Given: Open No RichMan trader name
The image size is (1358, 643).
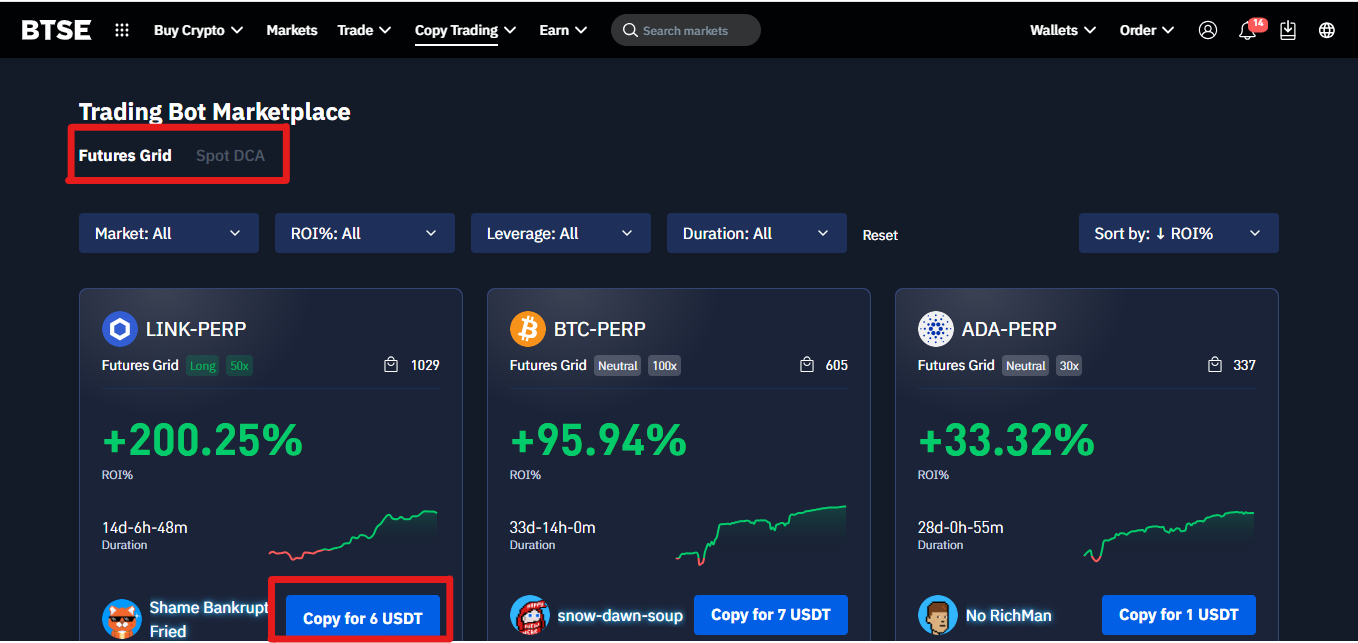Looking at the screenshot, I should pos(1008,616).
